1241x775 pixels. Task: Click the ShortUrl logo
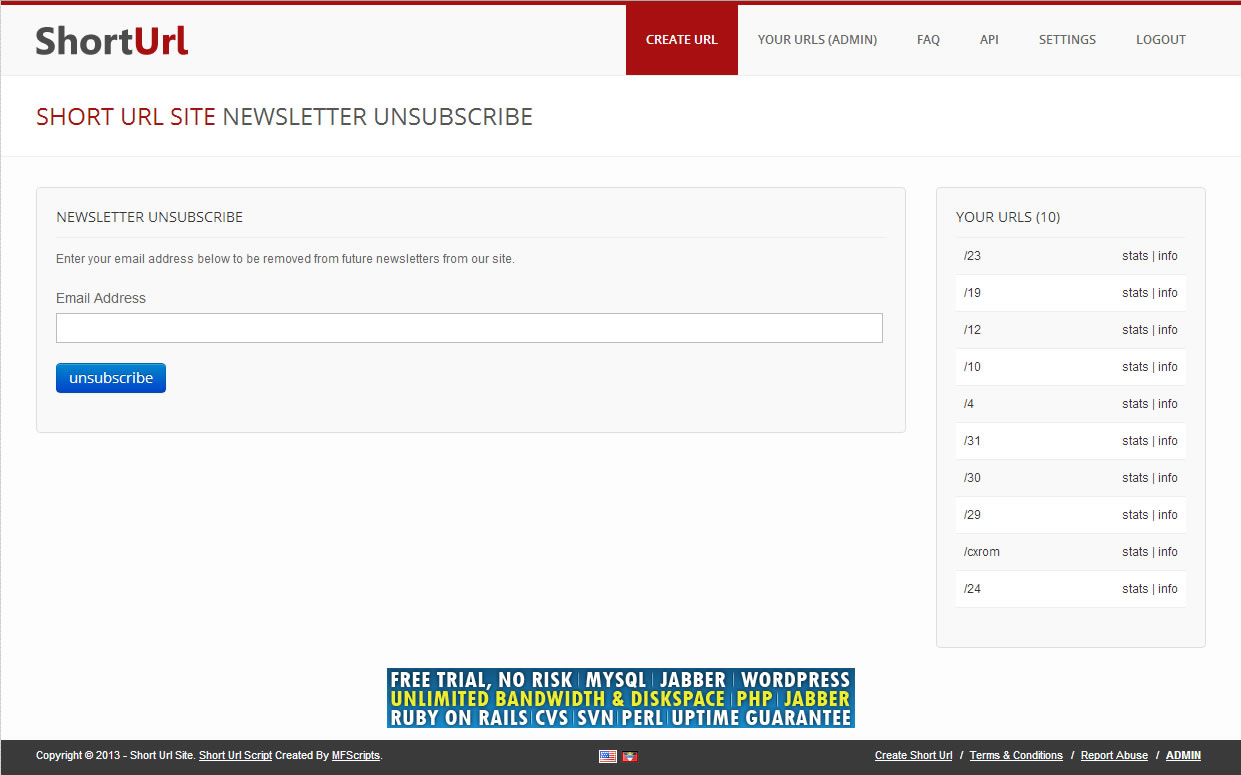[x=112, y=40]
